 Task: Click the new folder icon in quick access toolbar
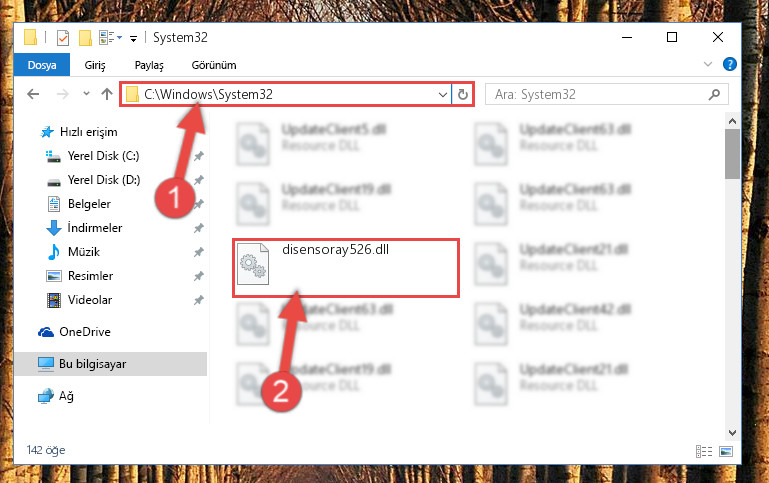point(85,38)
